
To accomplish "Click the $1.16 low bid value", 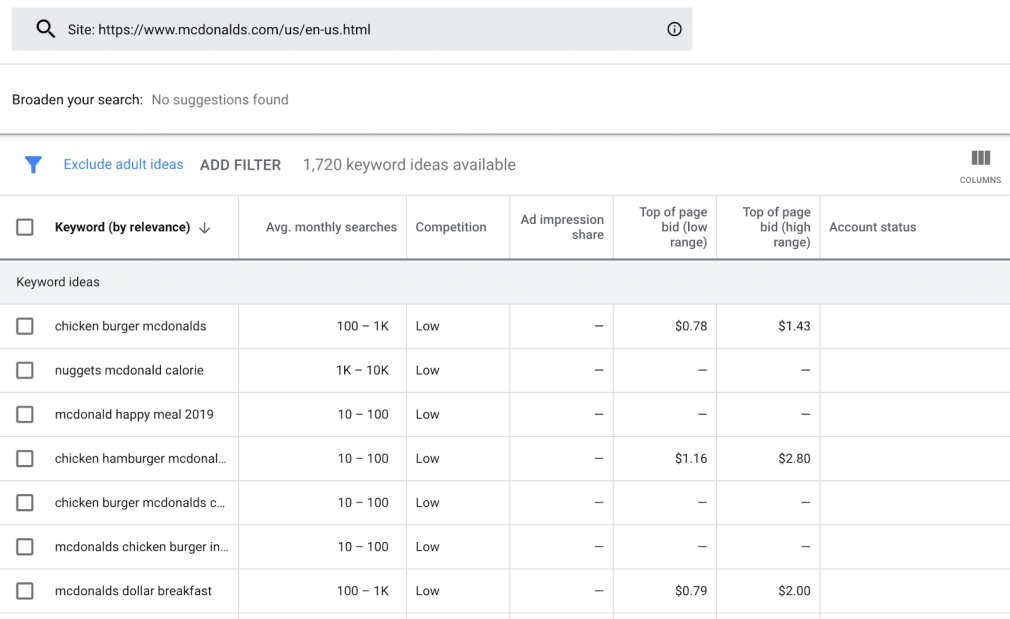I will click(x=691, y=459).
